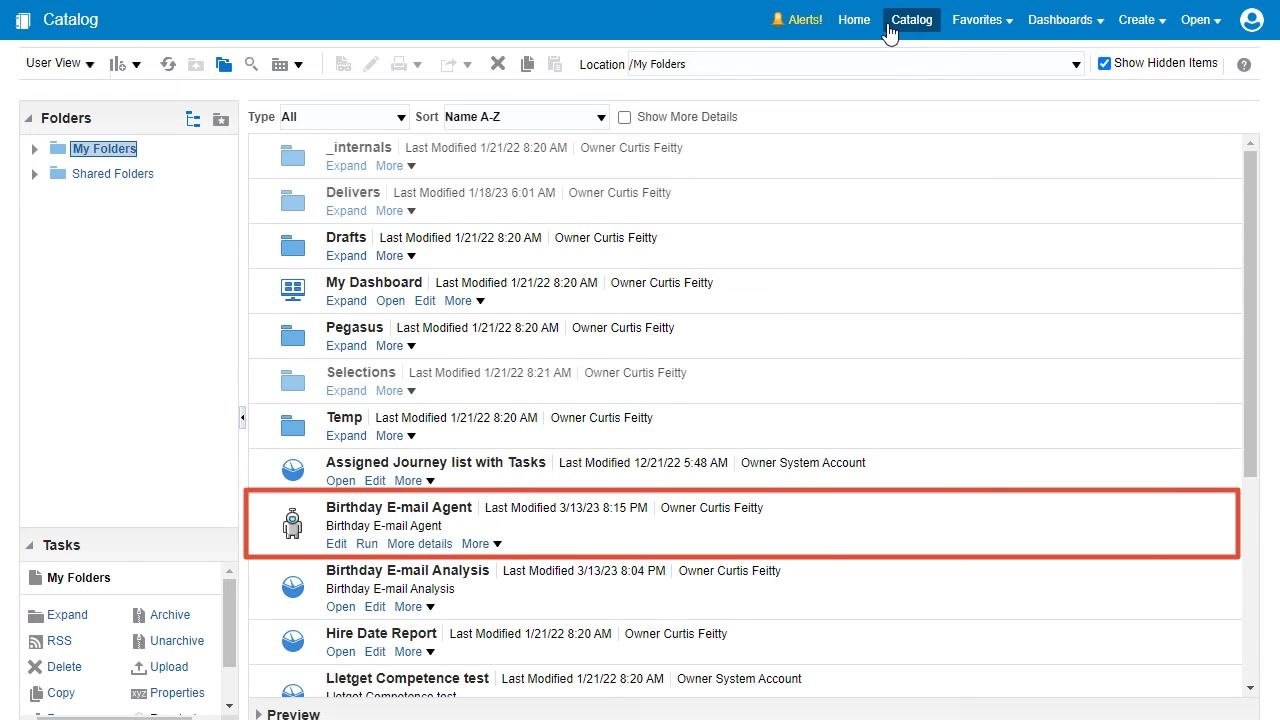1280x720 pixels.
Task: Open the Sort Name A-Z combo box
Action: (526, 117)
